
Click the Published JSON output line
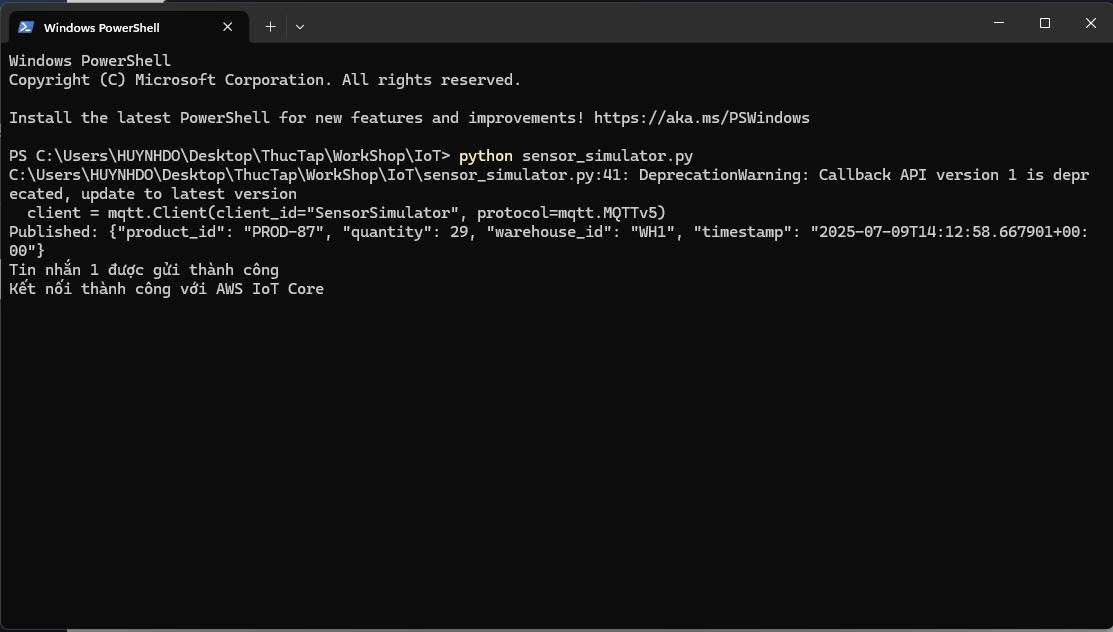click(548, 232)
